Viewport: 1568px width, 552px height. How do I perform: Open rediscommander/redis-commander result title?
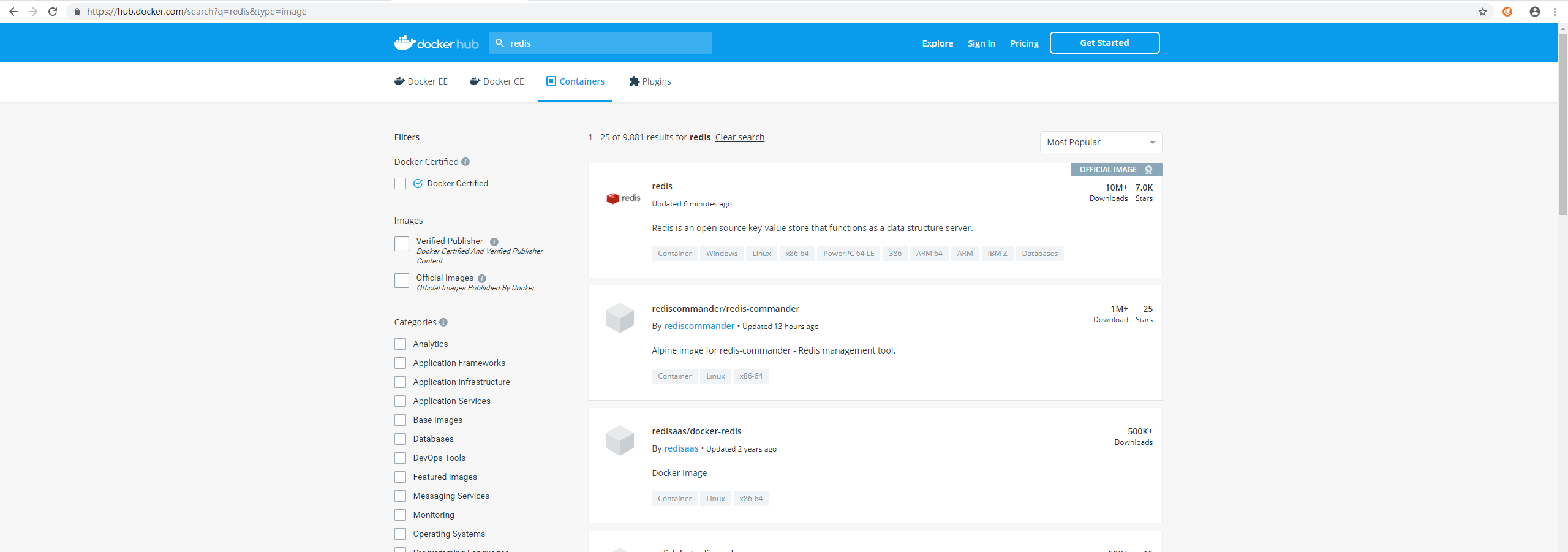coord(726,309)
